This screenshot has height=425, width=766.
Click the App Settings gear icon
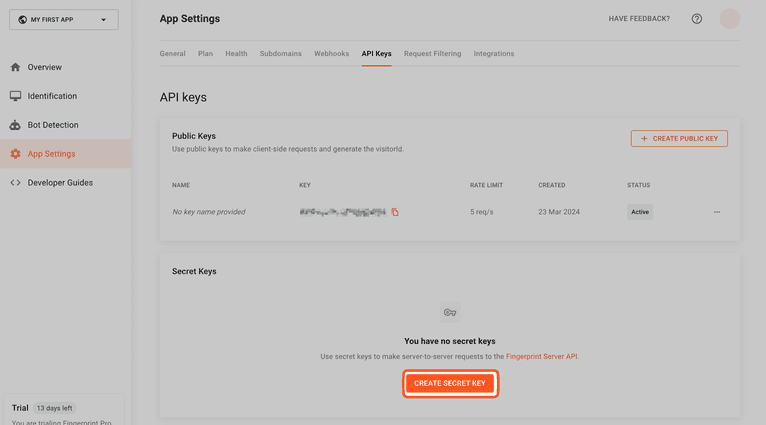(x=15, y=154)
